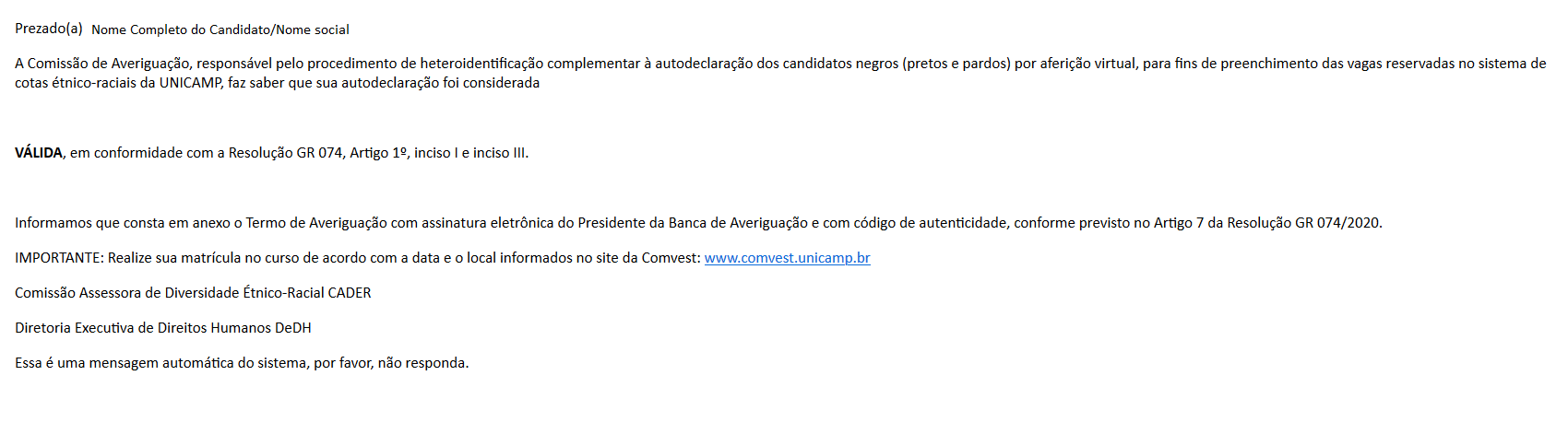Click the greeting text Prezado(a)
The width and height of the screenshot is (1568, 434).
49,29
